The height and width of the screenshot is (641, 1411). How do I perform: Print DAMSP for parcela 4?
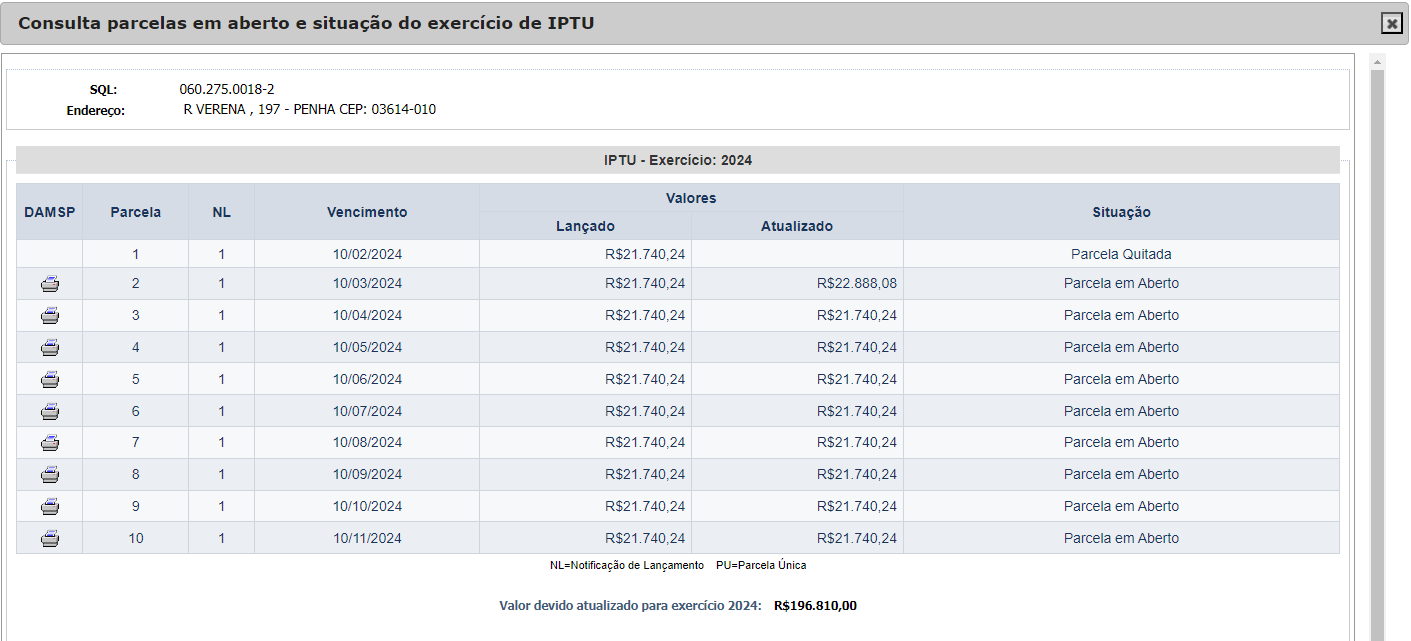pos(50,348)
